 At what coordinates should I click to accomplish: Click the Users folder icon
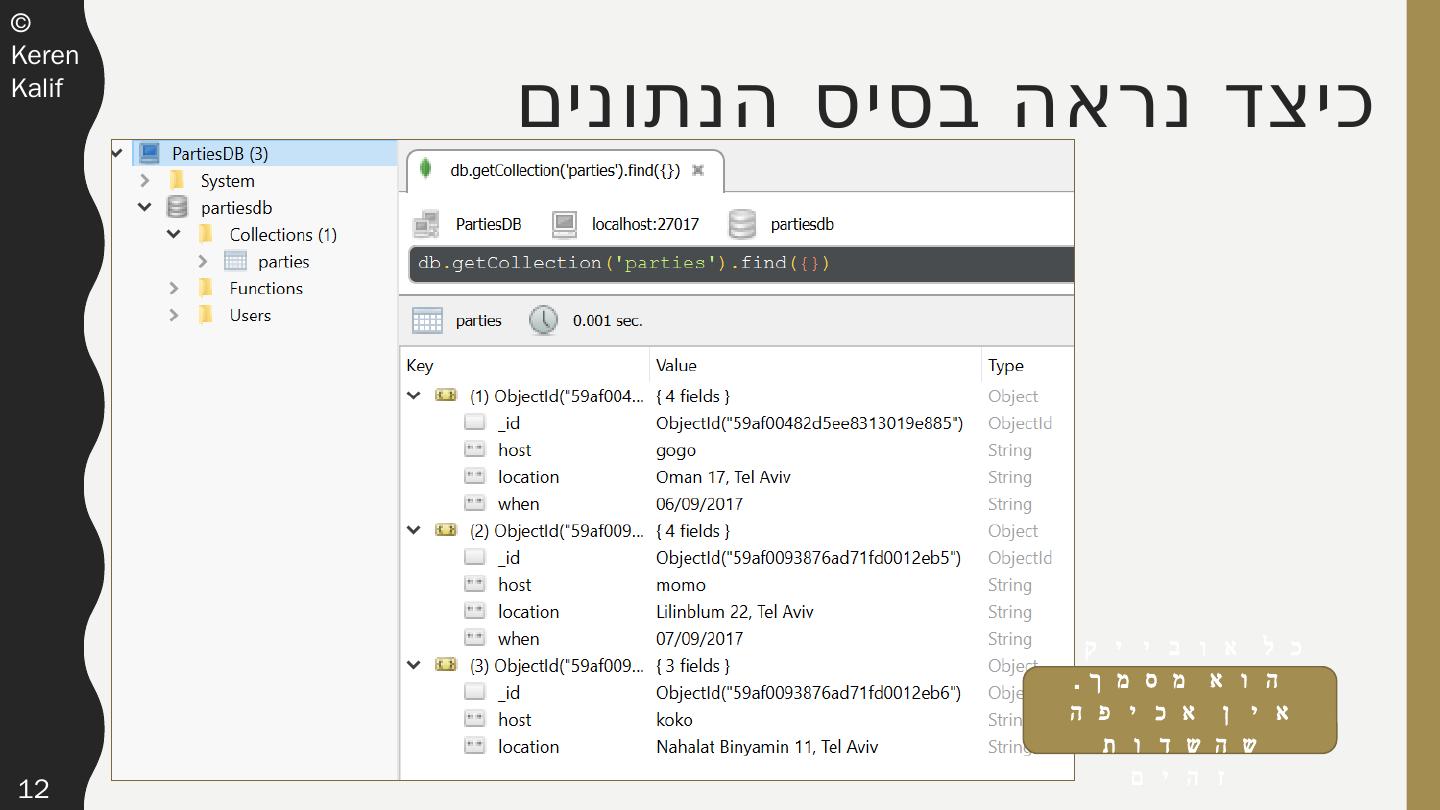click(206, 315)
